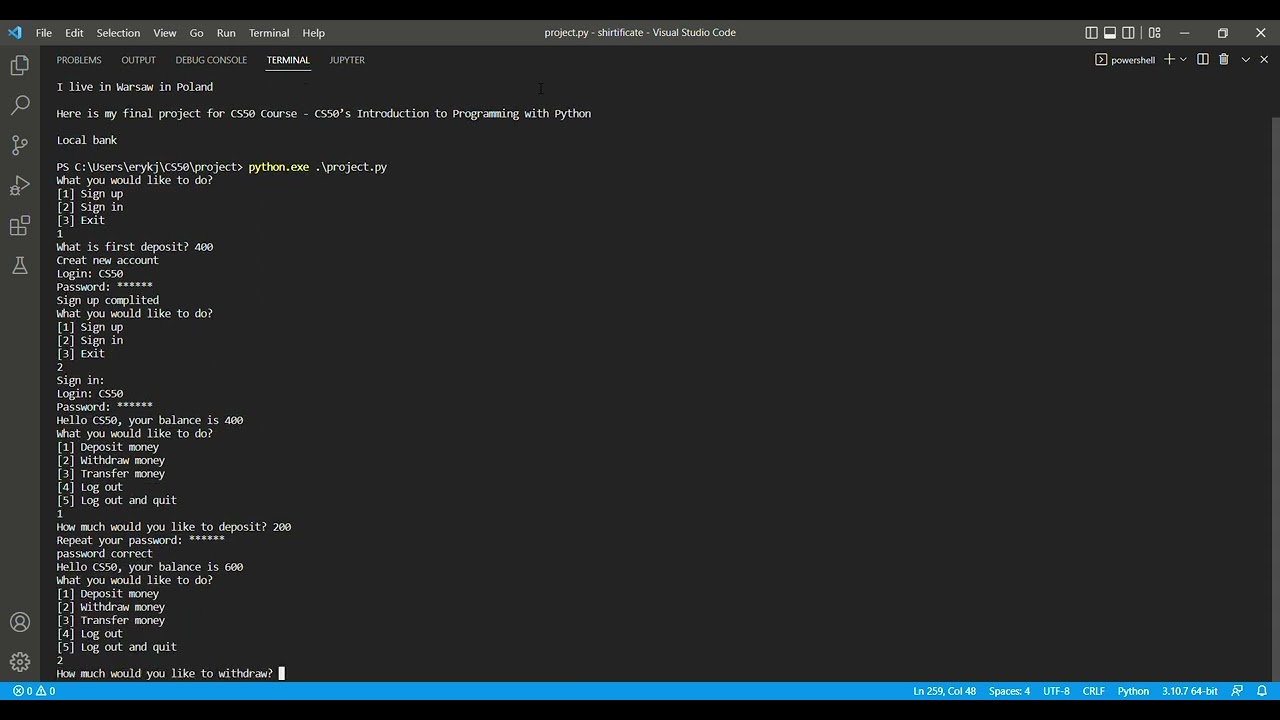Open the Extensions view

(20, 226)
